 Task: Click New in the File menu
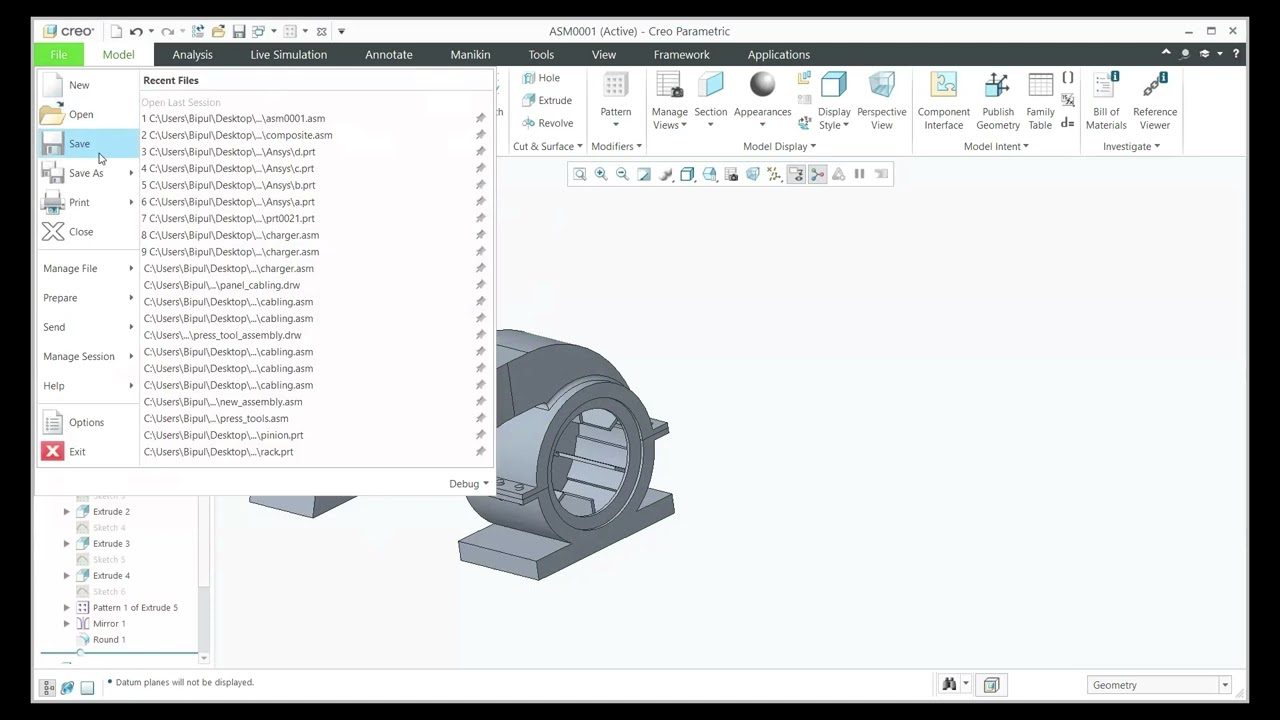88,85
